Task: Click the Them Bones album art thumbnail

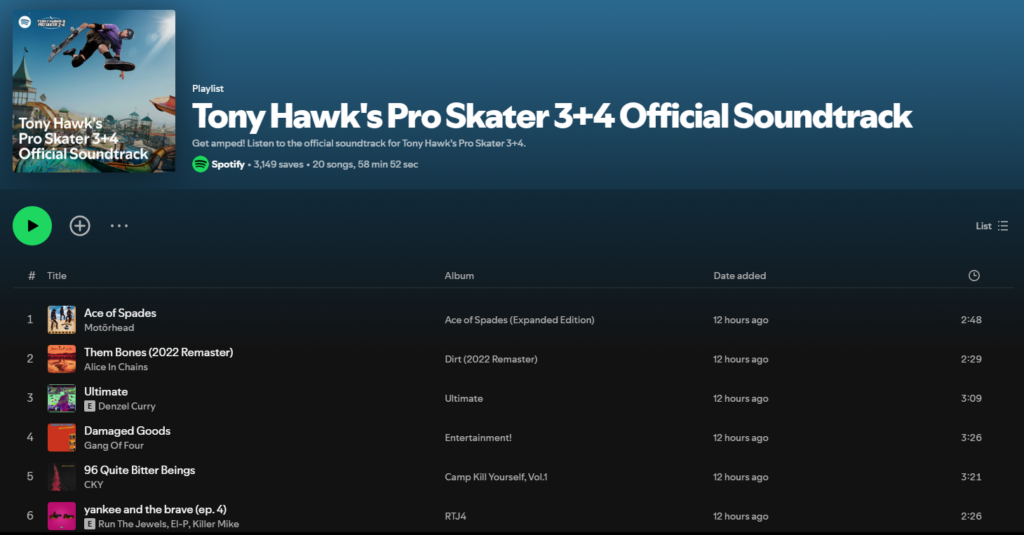Action: (62, 359)
